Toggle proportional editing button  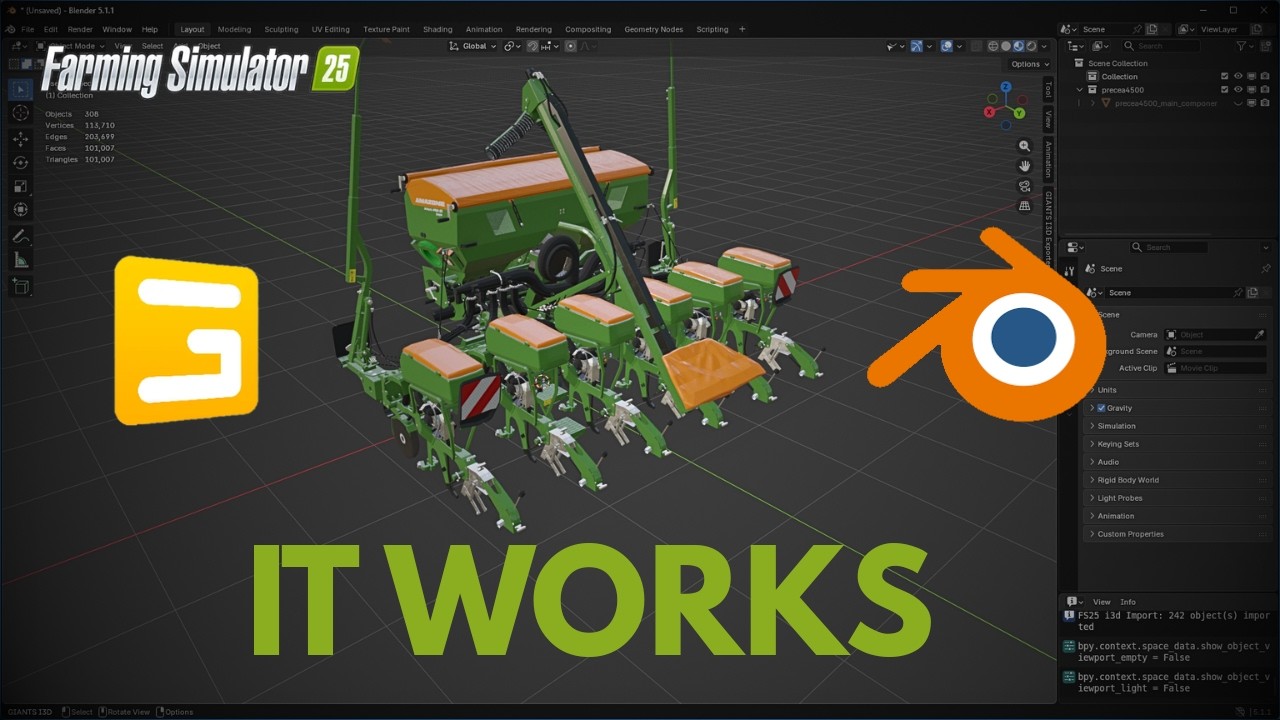click(571, 46)
